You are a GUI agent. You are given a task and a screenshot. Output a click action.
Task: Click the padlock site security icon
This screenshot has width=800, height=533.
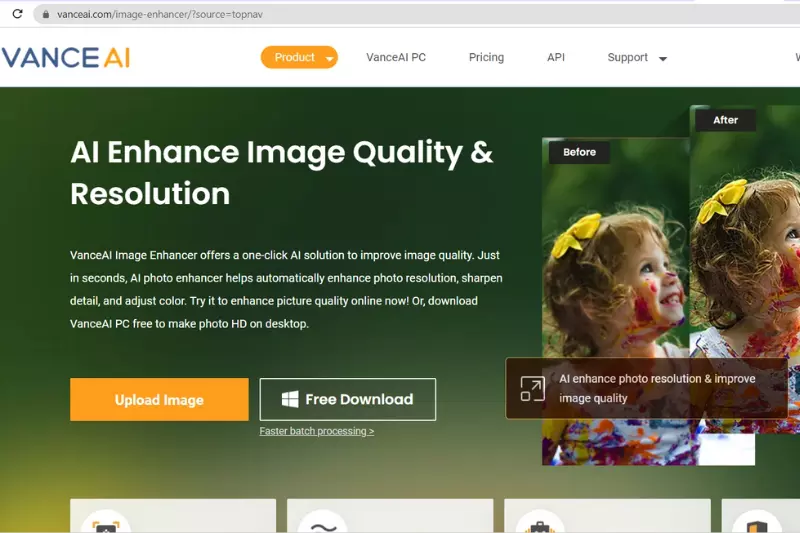point(43,15)
